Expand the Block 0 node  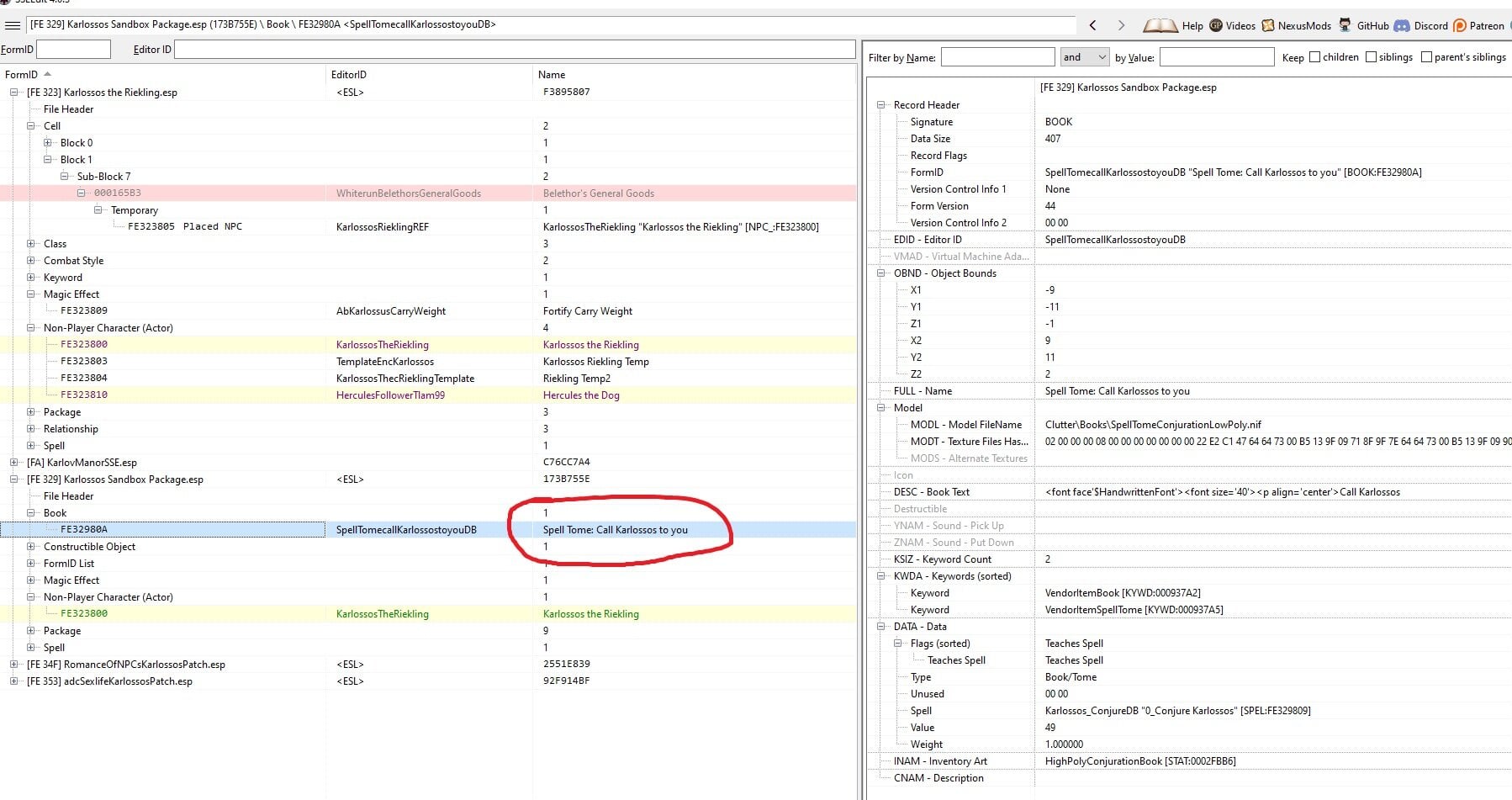pyautogui.click(x=48, y=143)
